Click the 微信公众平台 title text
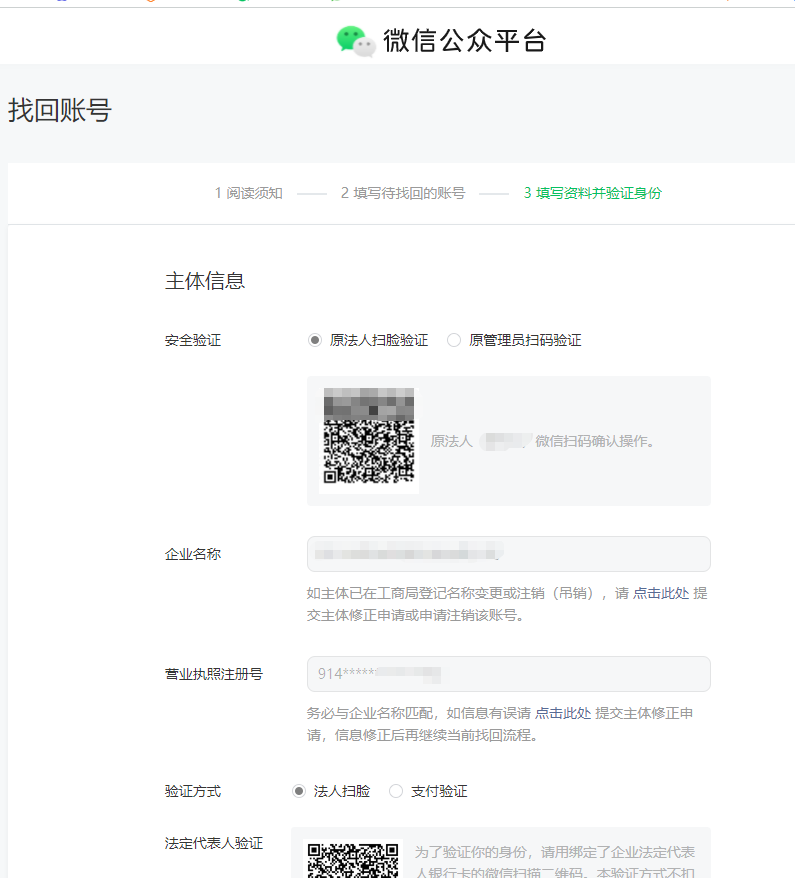Viewport: 795px width, 878px height. 465,41
